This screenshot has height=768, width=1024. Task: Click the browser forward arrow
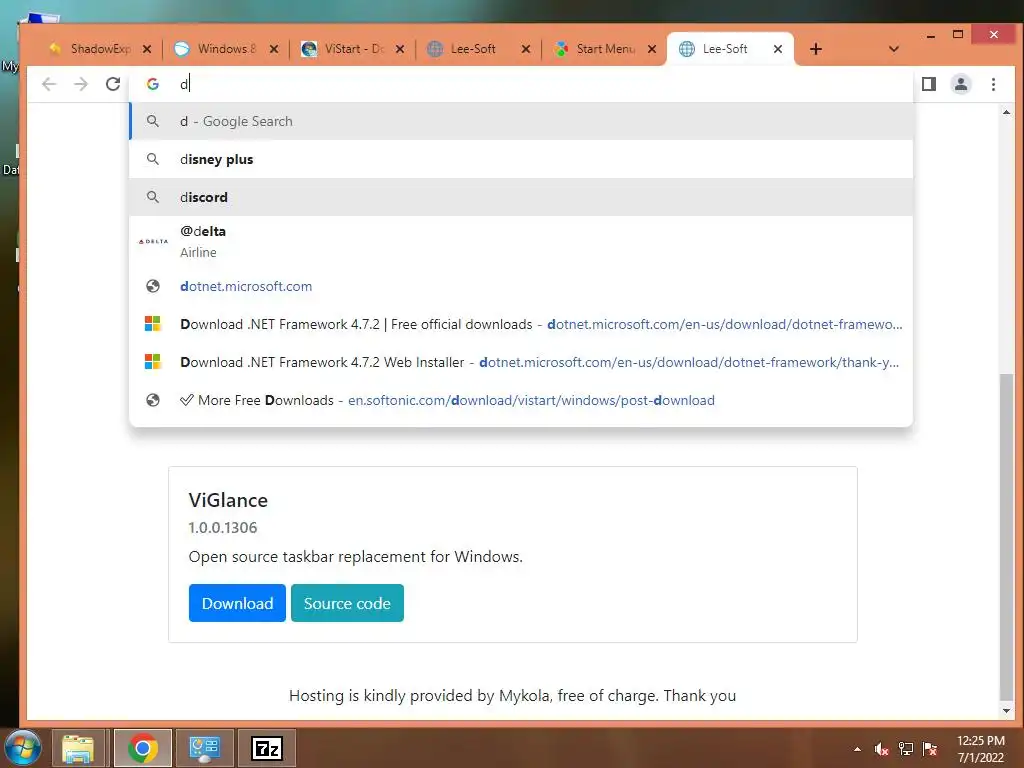(x=80, y=84)
